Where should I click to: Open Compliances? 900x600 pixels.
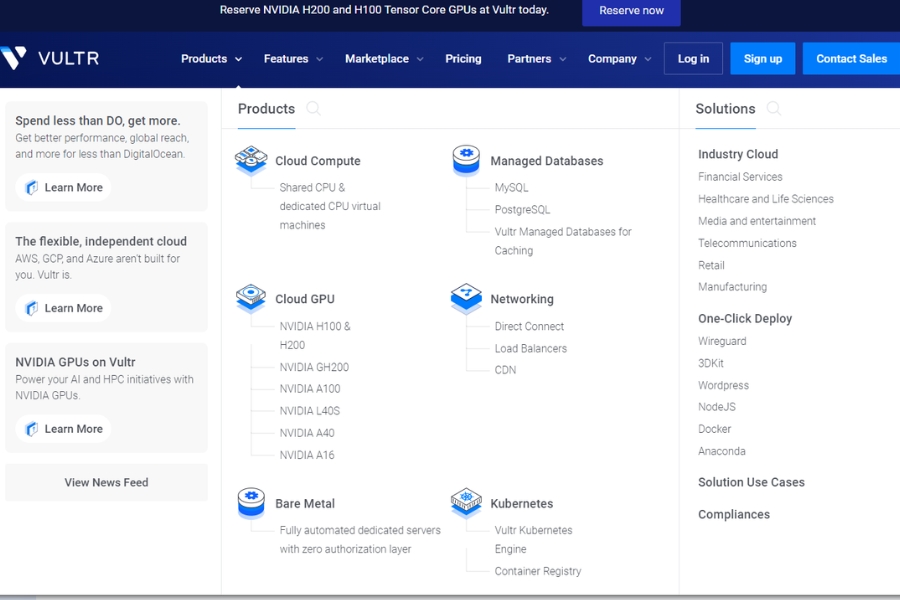(734, 514)
